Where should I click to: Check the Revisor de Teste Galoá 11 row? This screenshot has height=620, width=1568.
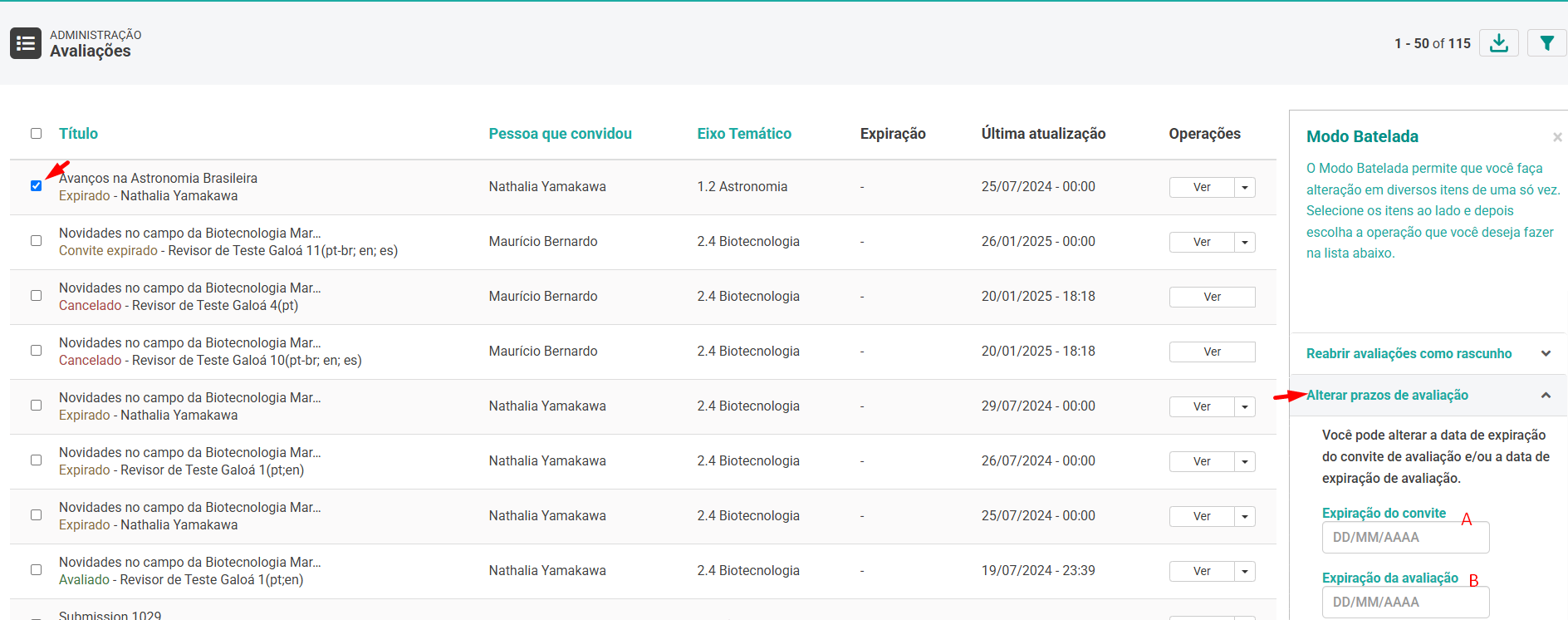coord(36,241)
